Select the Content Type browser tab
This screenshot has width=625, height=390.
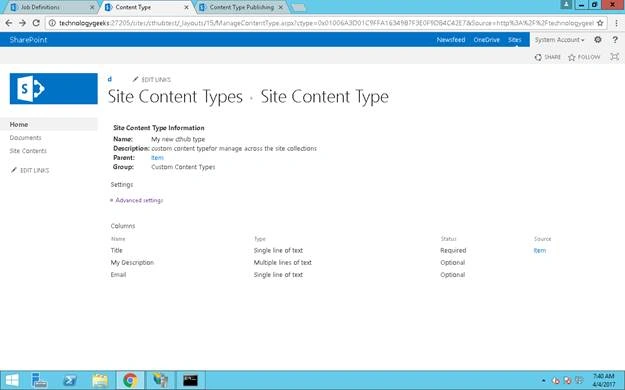(146, 7)
